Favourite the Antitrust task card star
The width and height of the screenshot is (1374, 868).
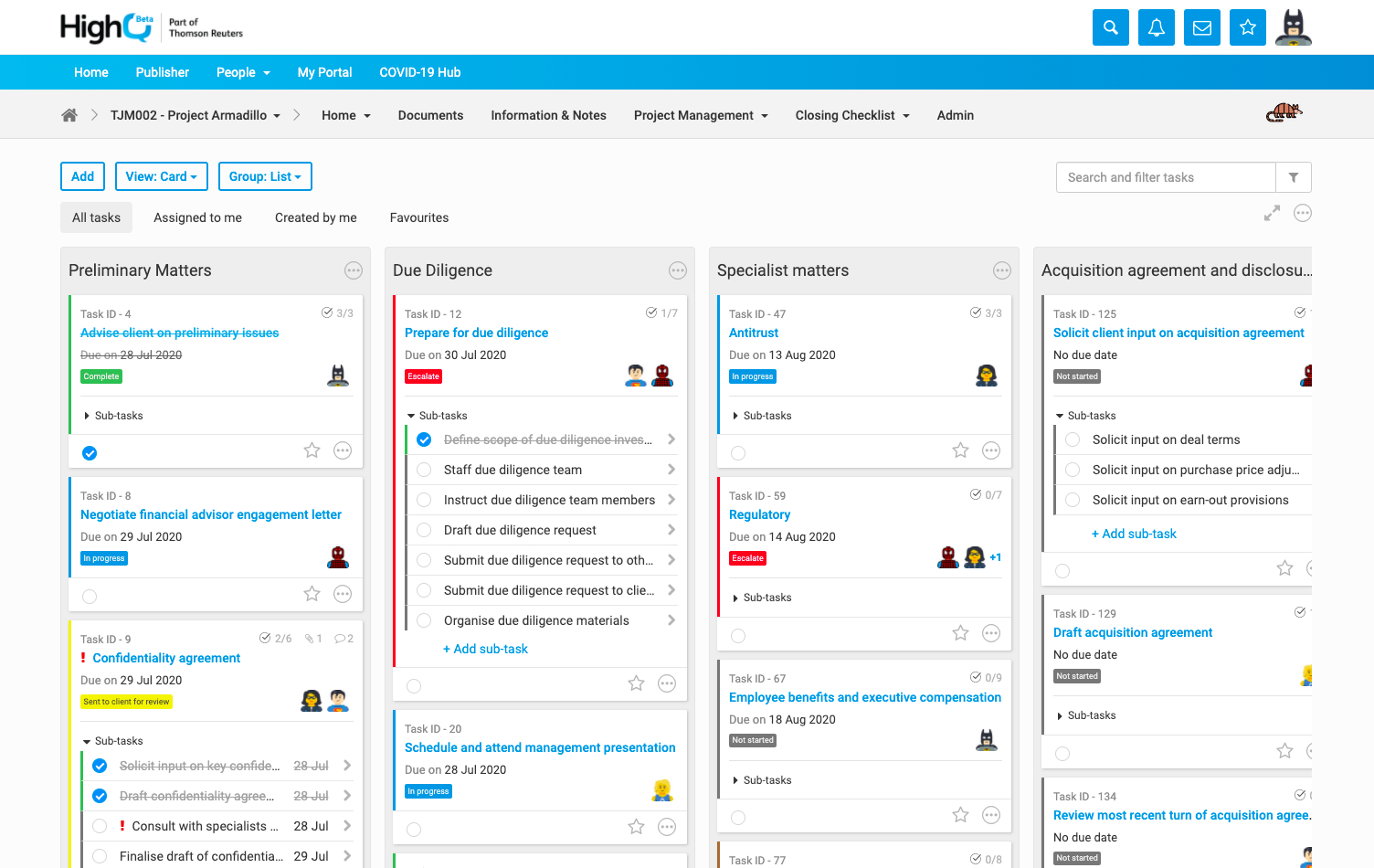point(960,450)
